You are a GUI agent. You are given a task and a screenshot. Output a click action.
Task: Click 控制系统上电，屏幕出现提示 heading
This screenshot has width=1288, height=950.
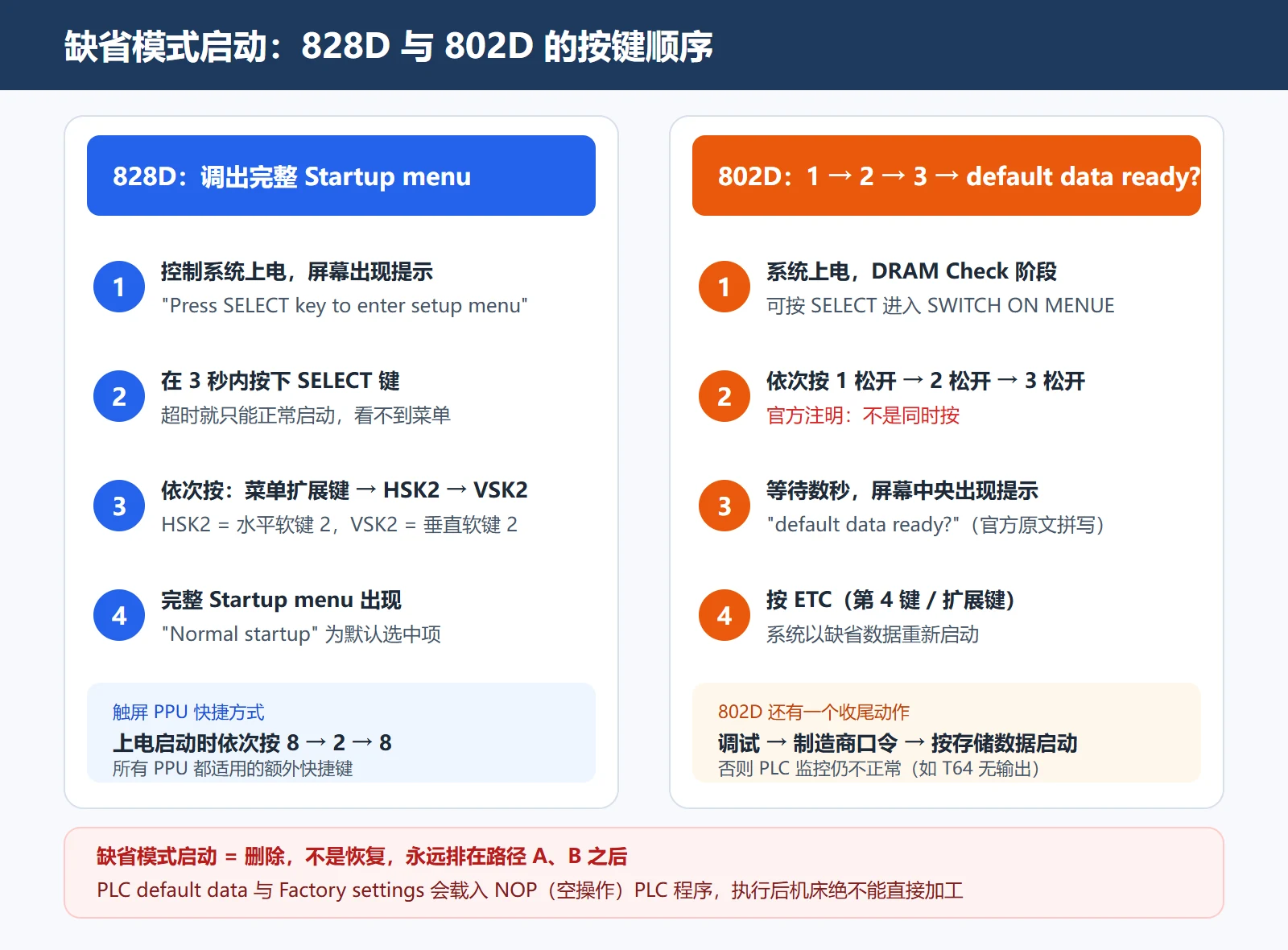coord(297,271)
